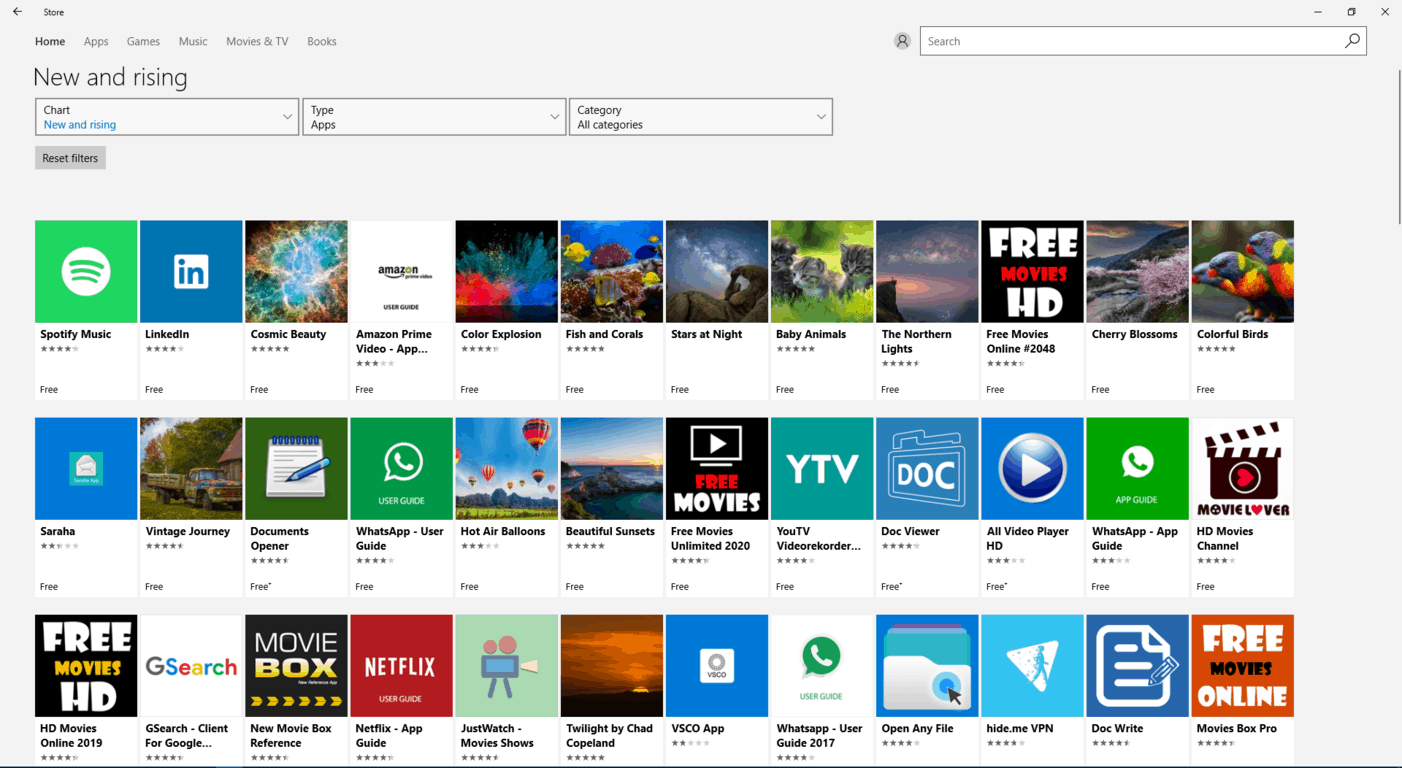The width and height of the screenshot is (1402, 768).
Task: Open HD Movies Online 2019 app
Action: [x=86, y=690]
